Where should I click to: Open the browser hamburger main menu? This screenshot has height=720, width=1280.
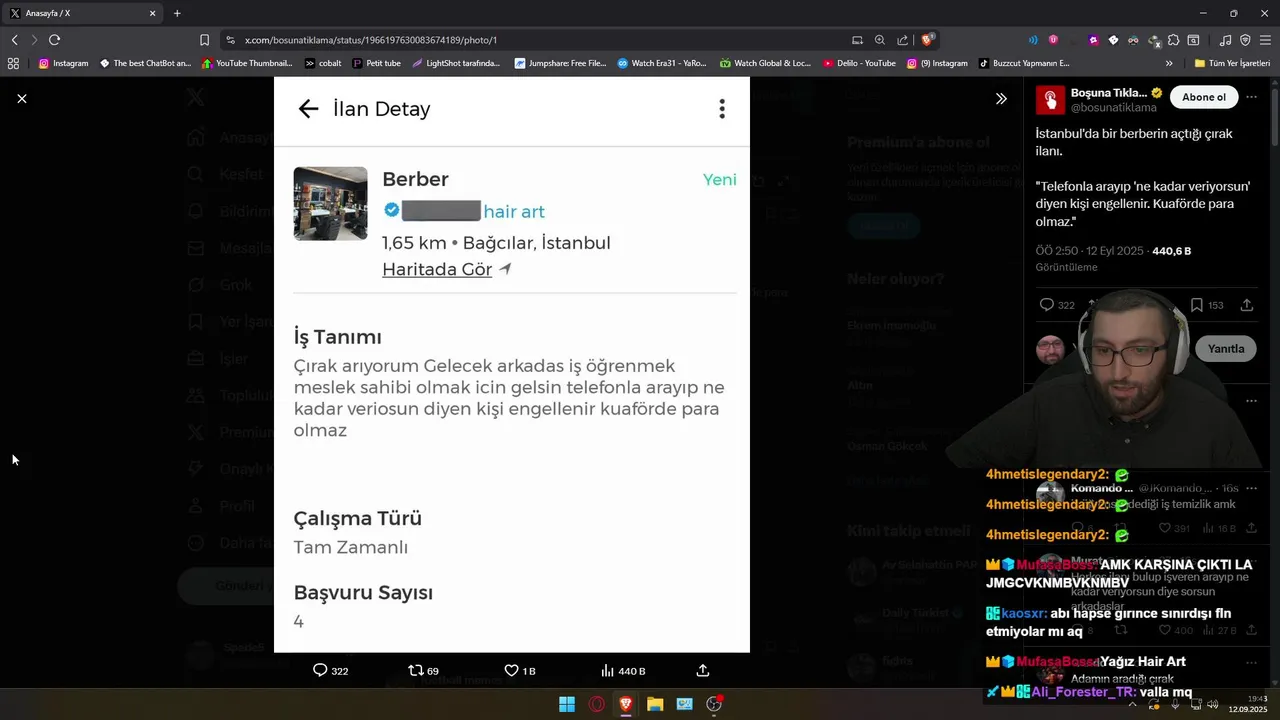[x=1264, y=40]
